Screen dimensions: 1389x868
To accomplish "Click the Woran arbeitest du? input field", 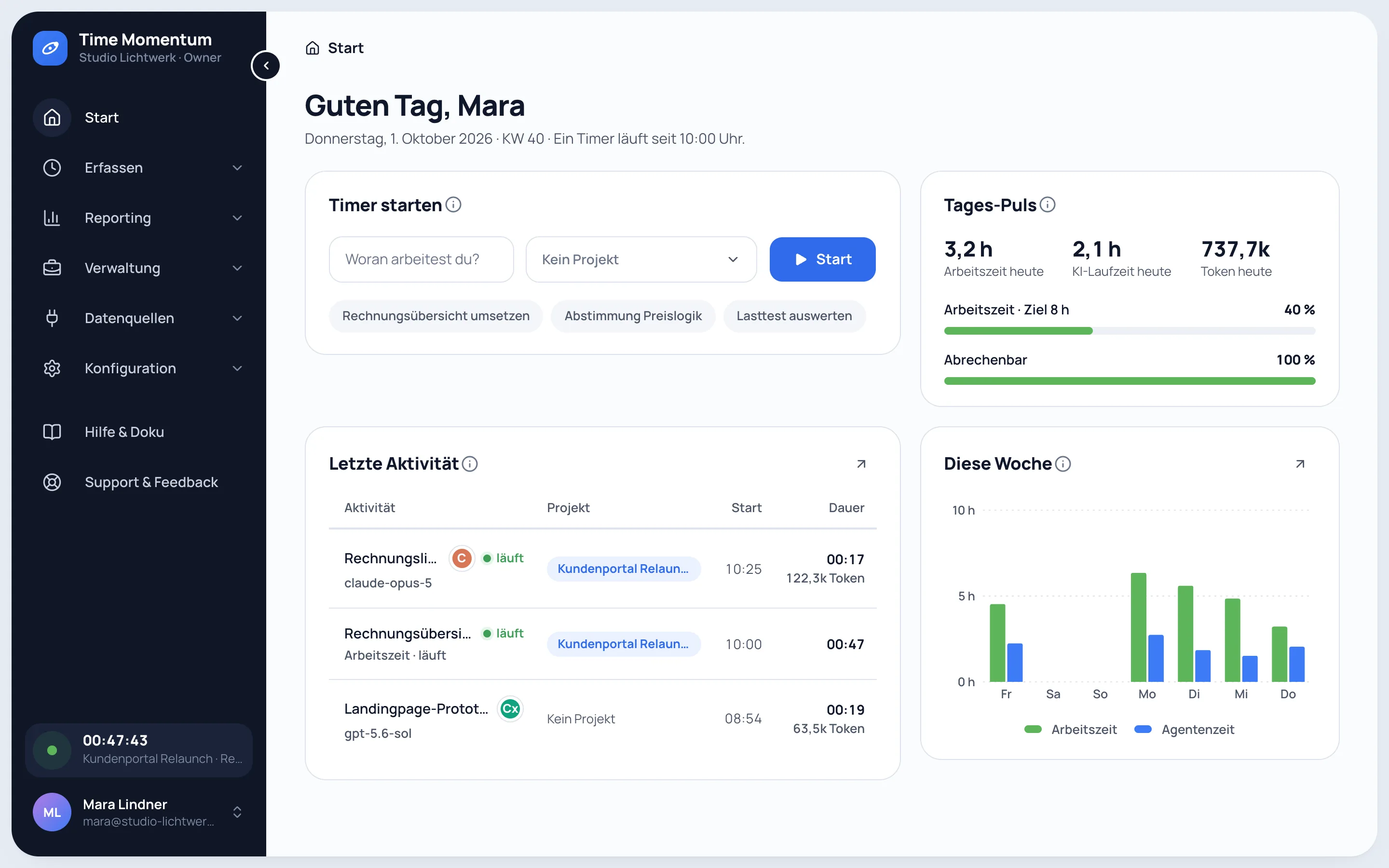I will 422,259.
